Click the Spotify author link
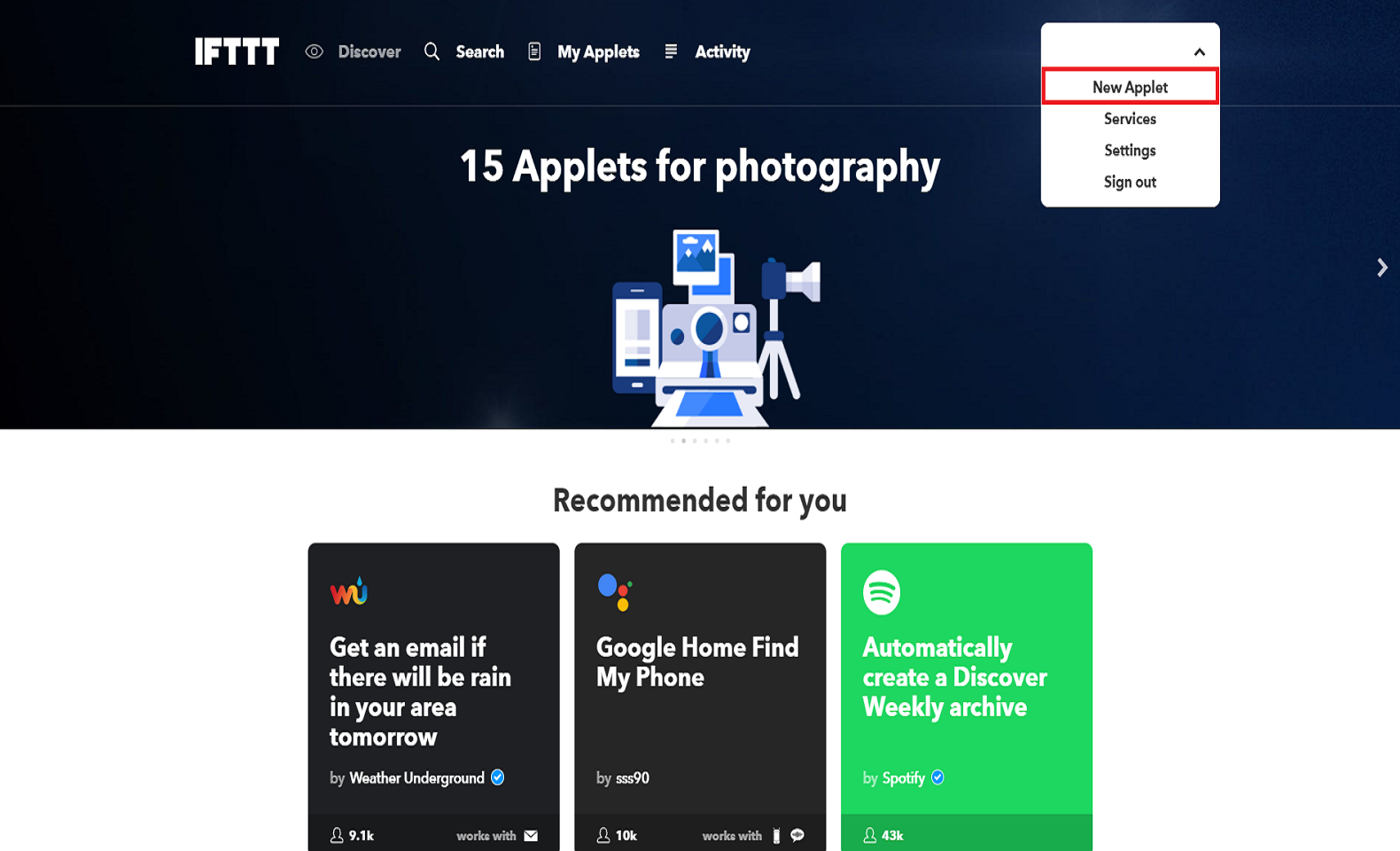Image resolution: width=1400 pixels, height=851 pixels. click(x=904, y=778)
